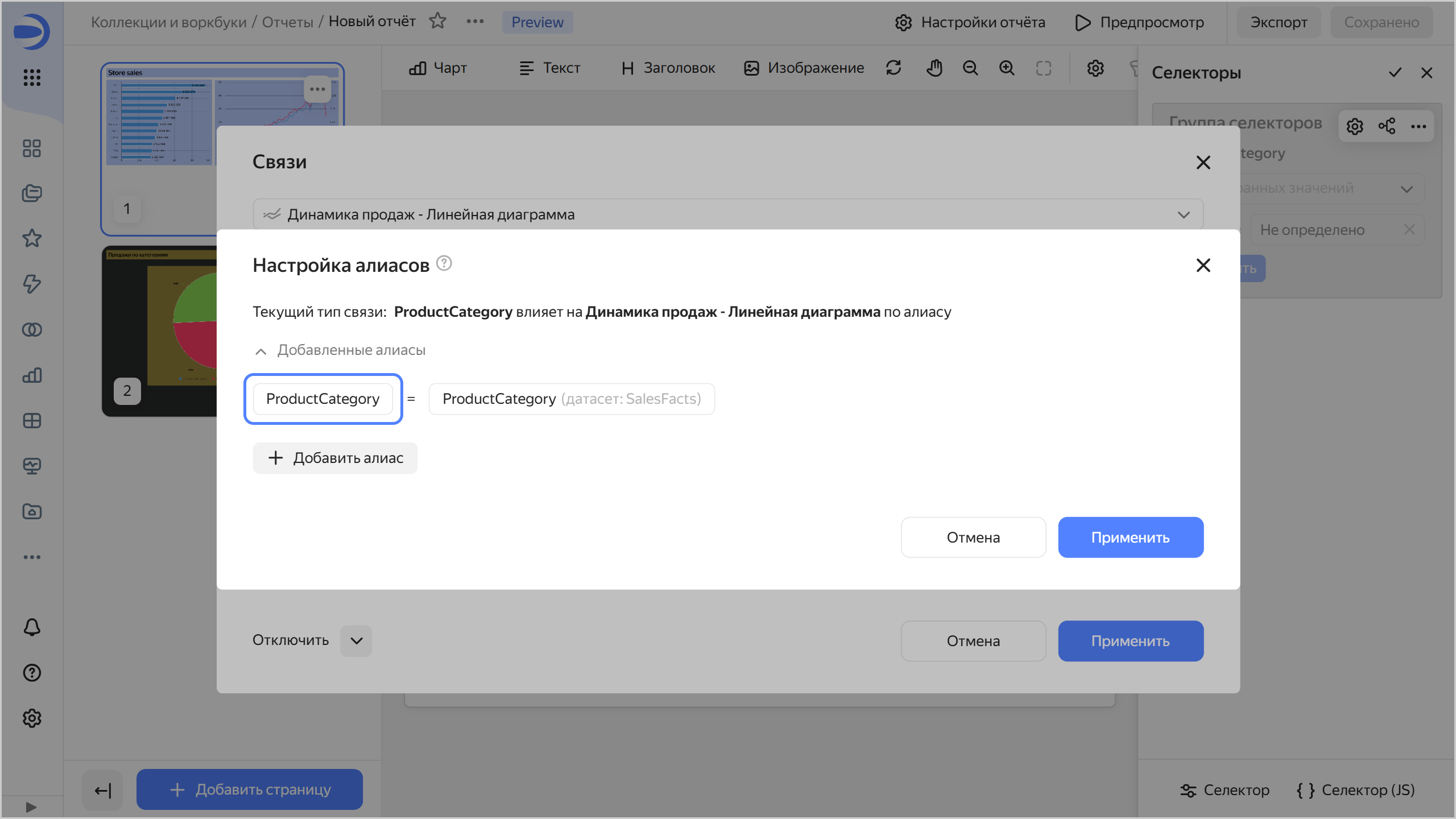Open the chart selection dropdown Динамика продаж

click(x=728, y=214)
